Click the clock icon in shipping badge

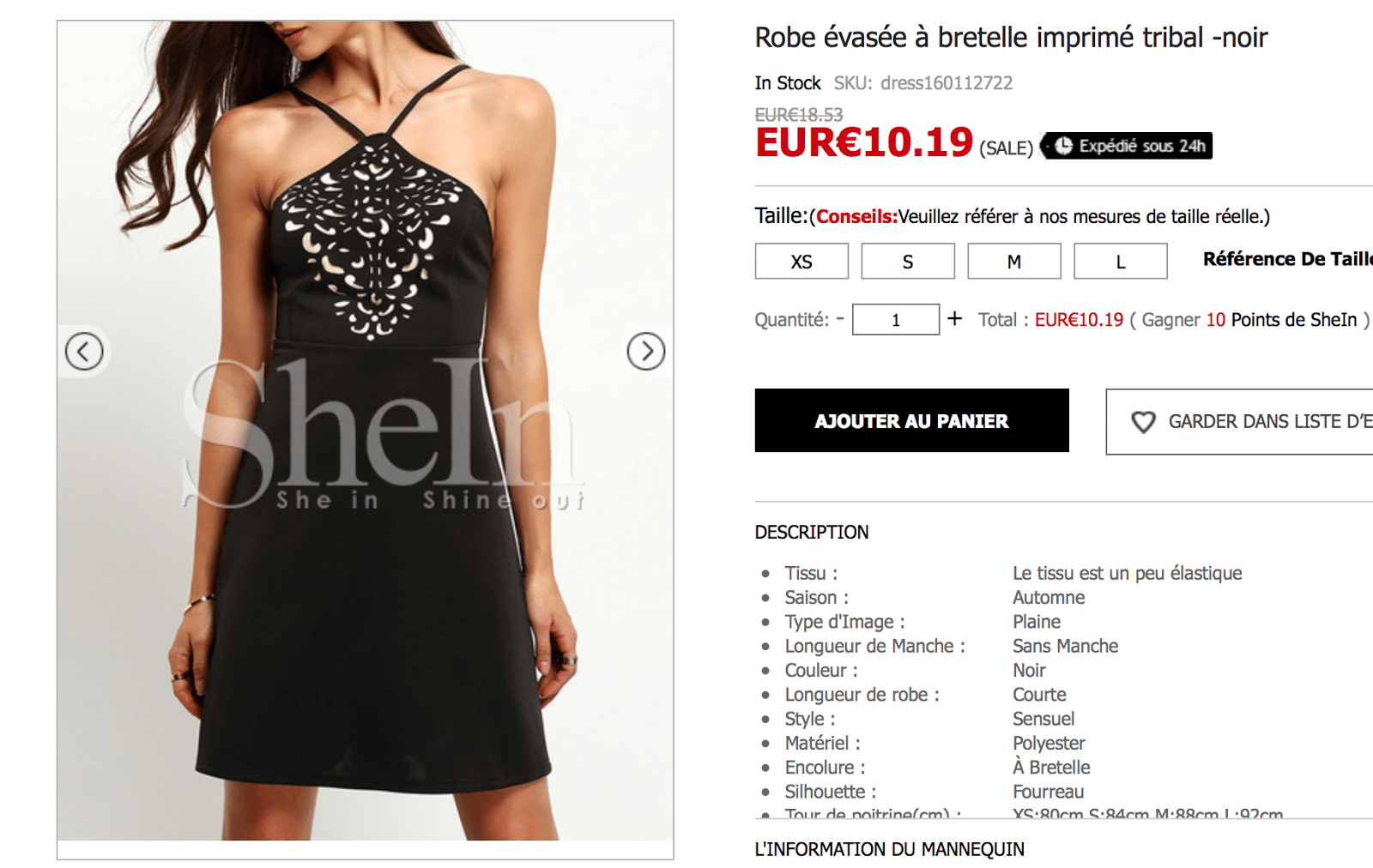pos(1063,146)
